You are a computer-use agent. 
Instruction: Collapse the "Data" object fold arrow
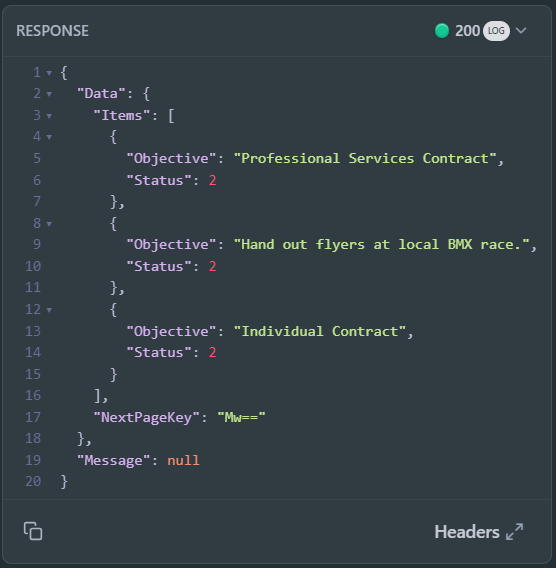49,94
